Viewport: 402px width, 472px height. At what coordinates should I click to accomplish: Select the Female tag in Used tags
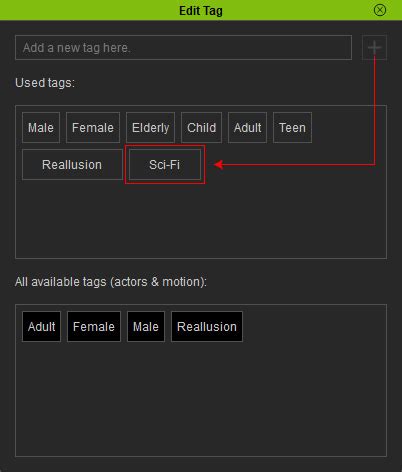(93, 128)
